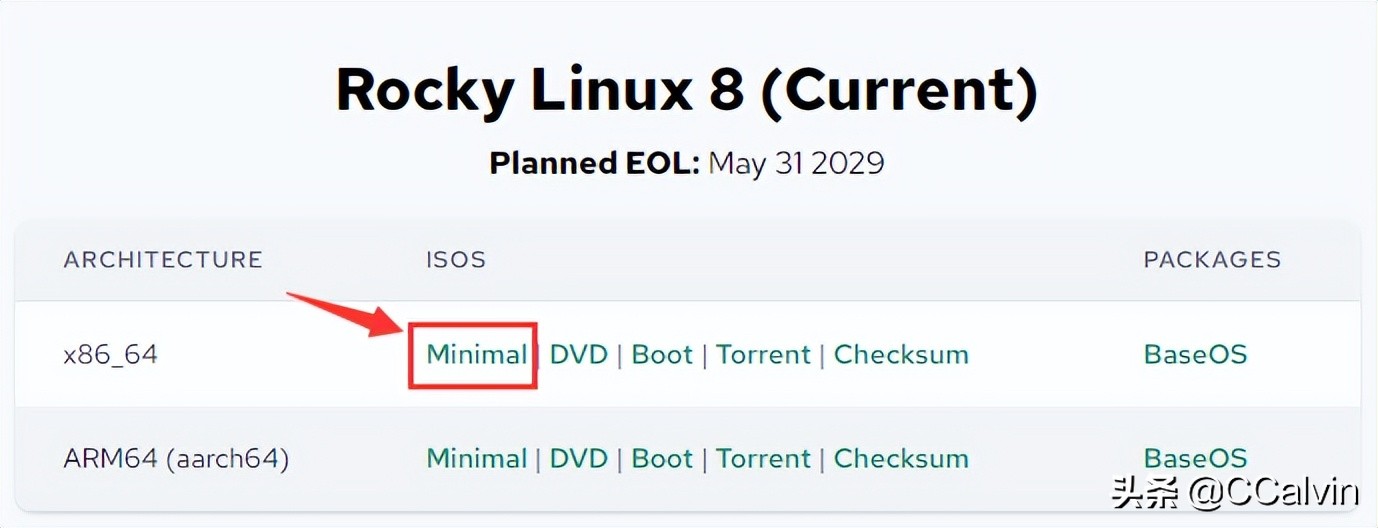Open BaseOS packages for ARM64 (aarch64)
This screenshot has width=1378, height=528.
(1195, 459)
